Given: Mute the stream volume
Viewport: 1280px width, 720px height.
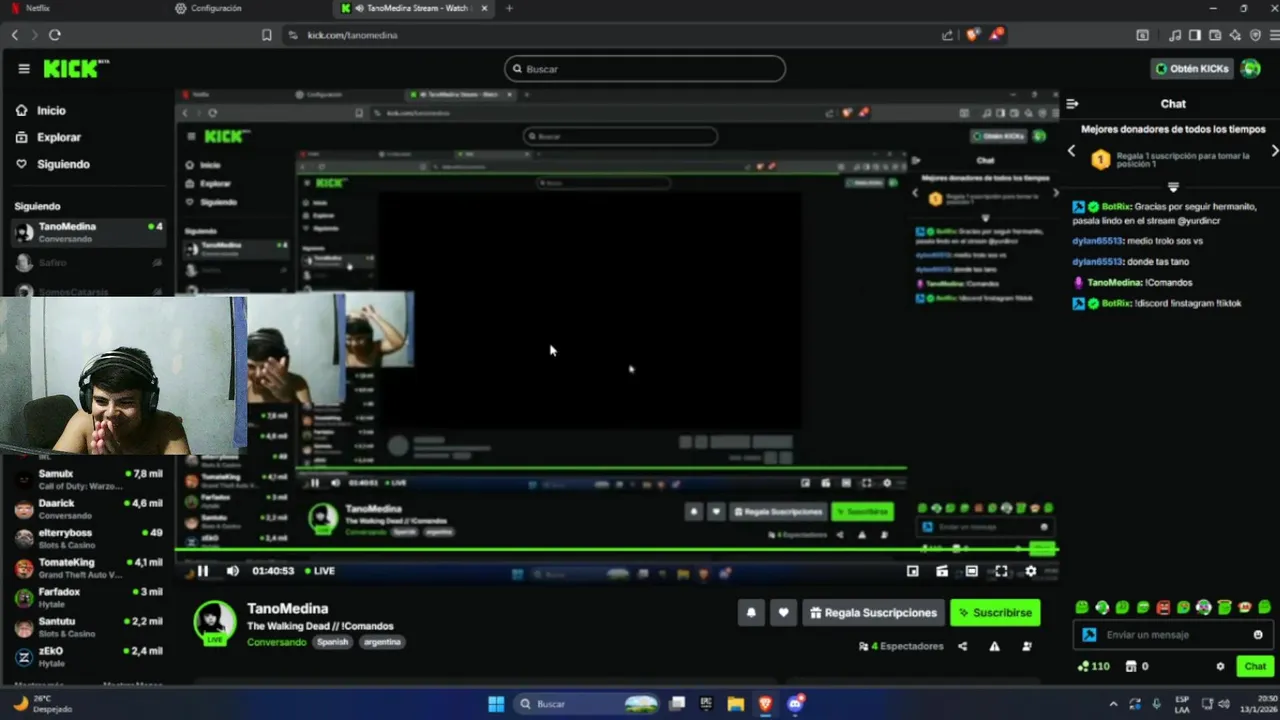Looking at the screenshot, I should tap(233, 571).
